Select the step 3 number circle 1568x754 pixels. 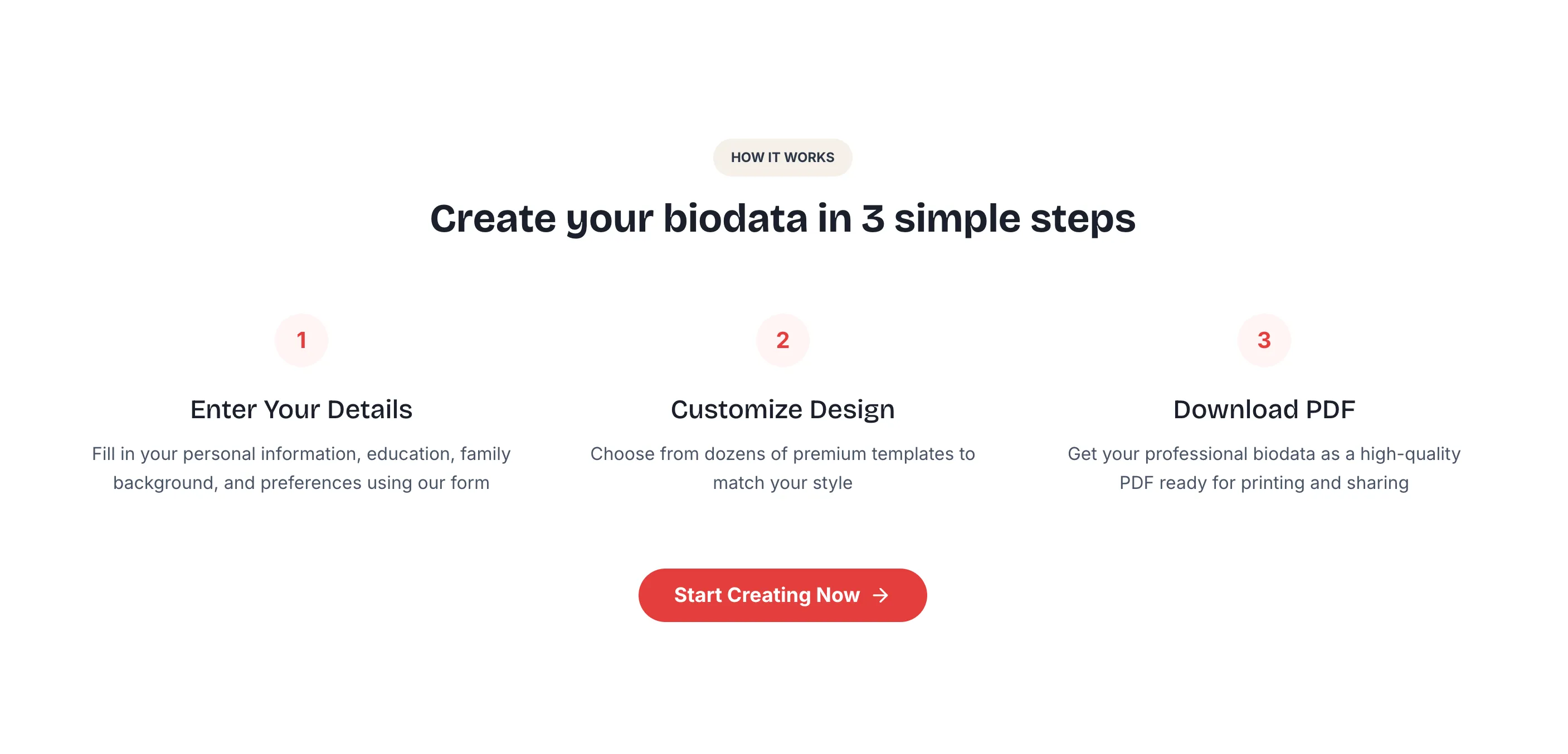[x=1264, y=340]
